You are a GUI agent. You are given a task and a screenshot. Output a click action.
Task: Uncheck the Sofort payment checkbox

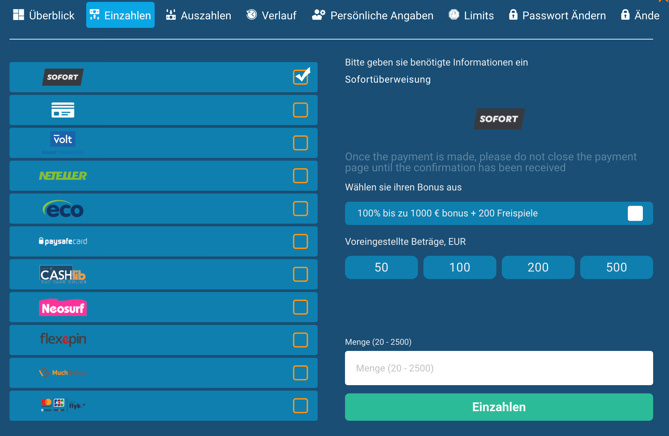coord(300,77)
